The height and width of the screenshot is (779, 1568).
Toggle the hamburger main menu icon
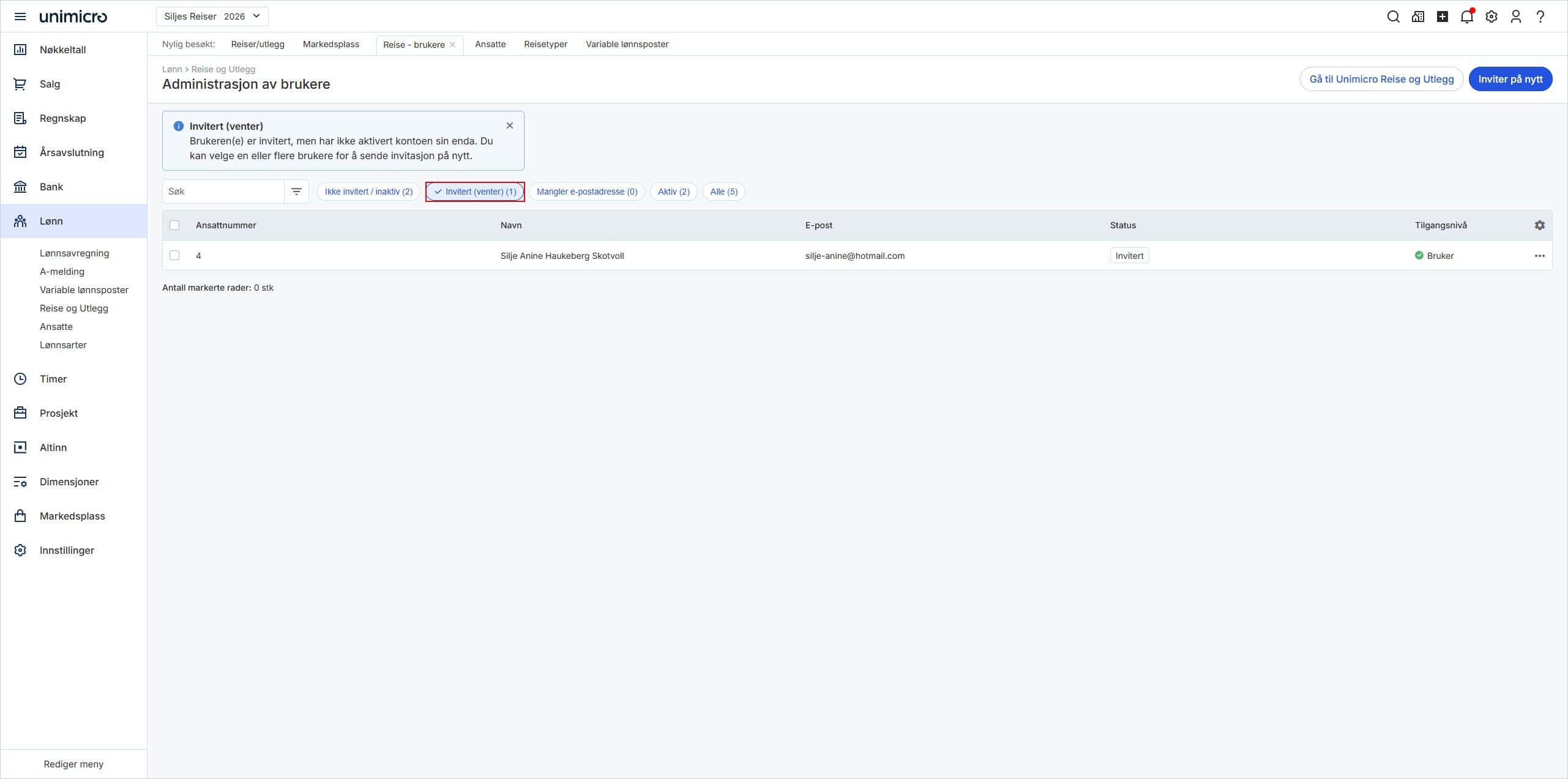tap(20, 17)
